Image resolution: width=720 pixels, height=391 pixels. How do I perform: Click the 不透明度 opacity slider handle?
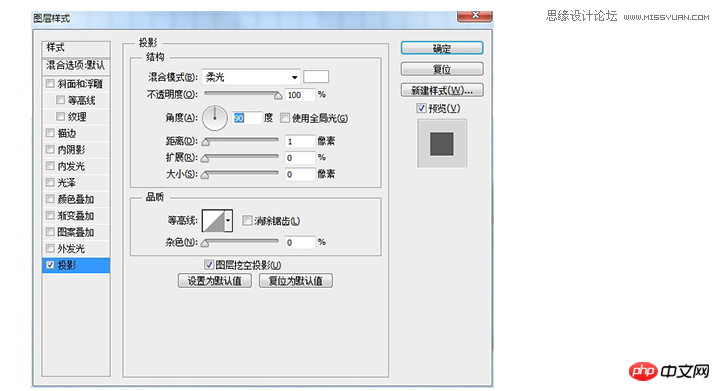click(278, 96)
